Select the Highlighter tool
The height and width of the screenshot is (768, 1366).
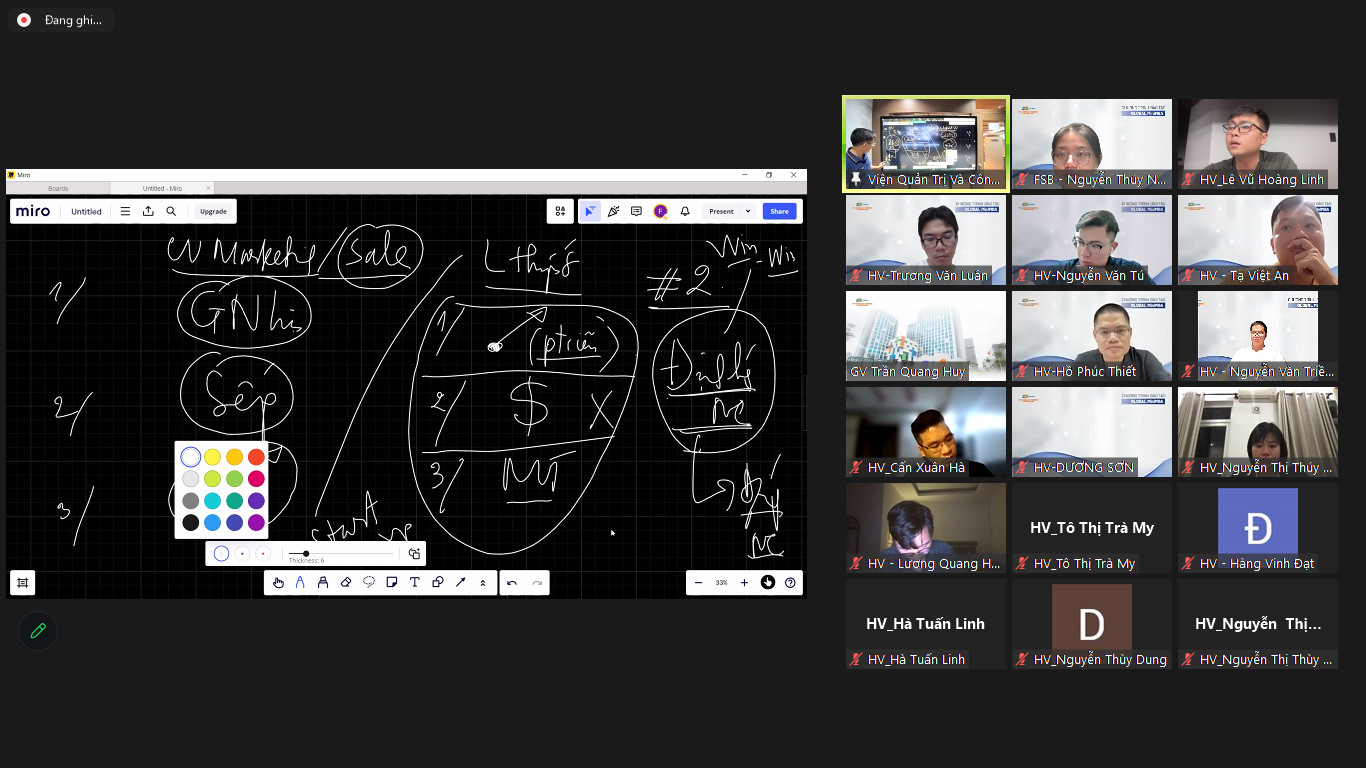pyautogui.click(x=323, y=582)
